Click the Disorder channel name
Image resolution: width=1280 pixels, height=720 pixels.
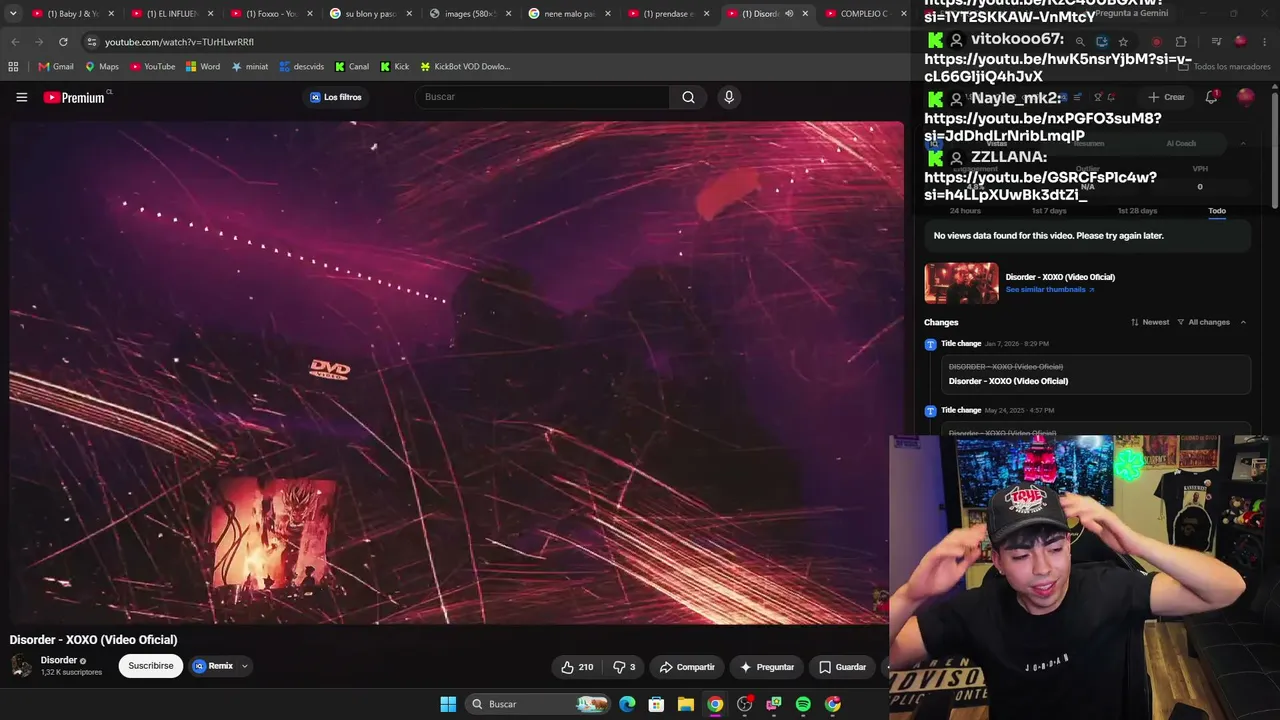tap(59, 660)
